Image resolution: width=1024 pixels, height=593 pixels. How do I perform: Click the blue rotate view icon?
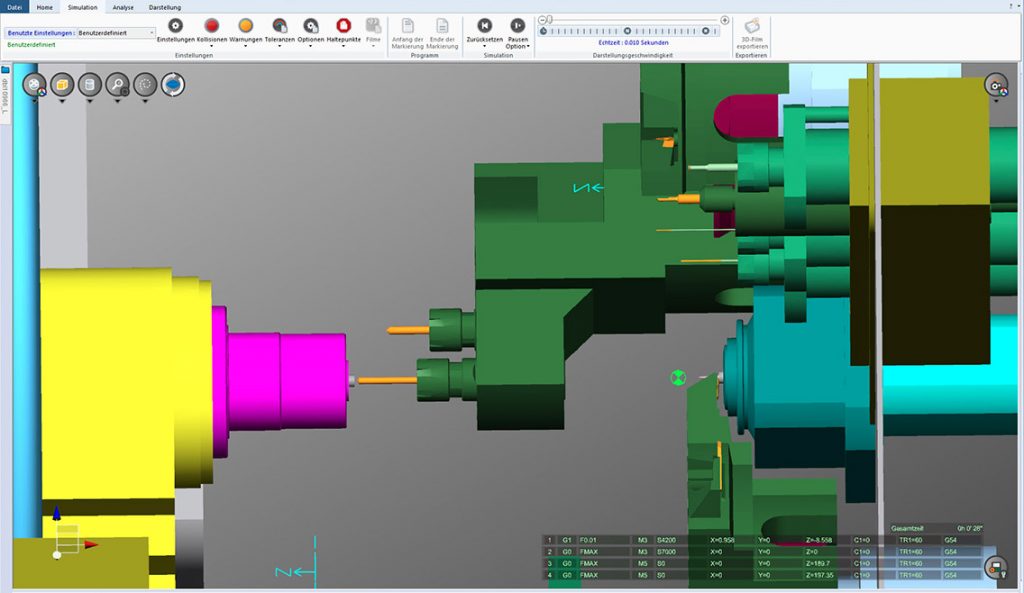click(x=173, y=84)
